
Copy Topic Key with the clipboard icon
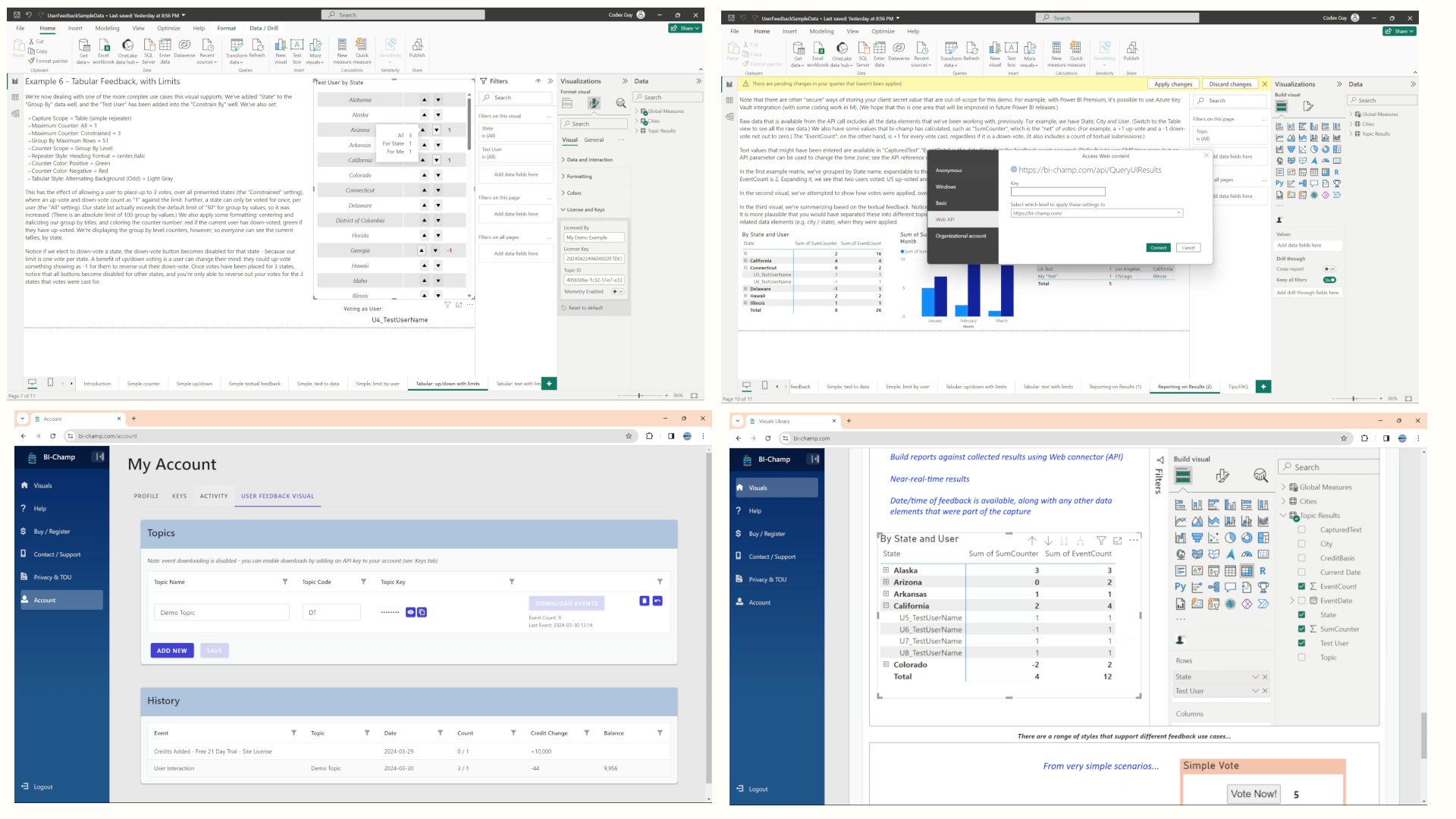click(x=422, y=612)
